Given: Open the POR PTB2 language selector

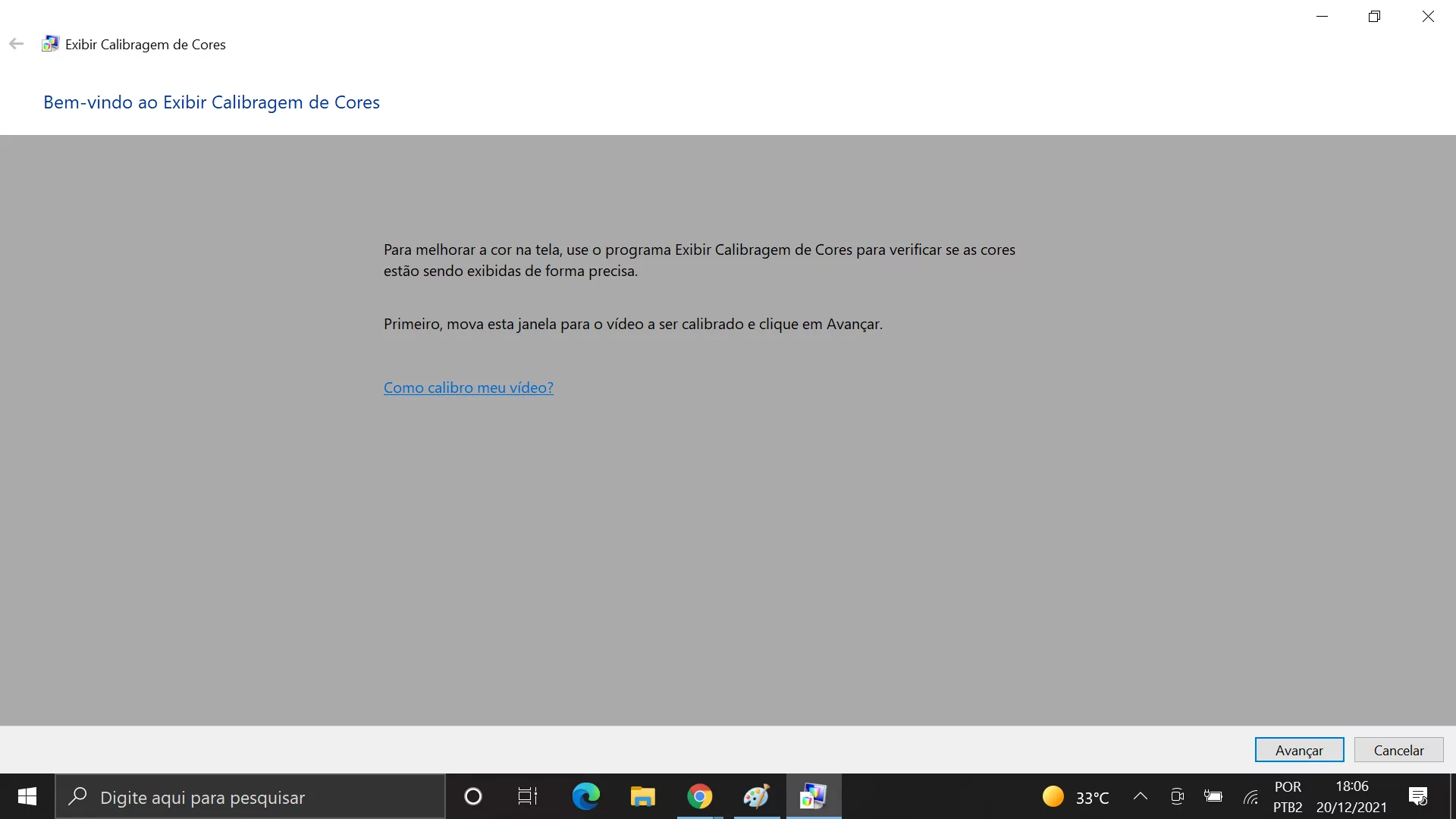Looking at the screenshot, I should click(x=1288, y=797).
